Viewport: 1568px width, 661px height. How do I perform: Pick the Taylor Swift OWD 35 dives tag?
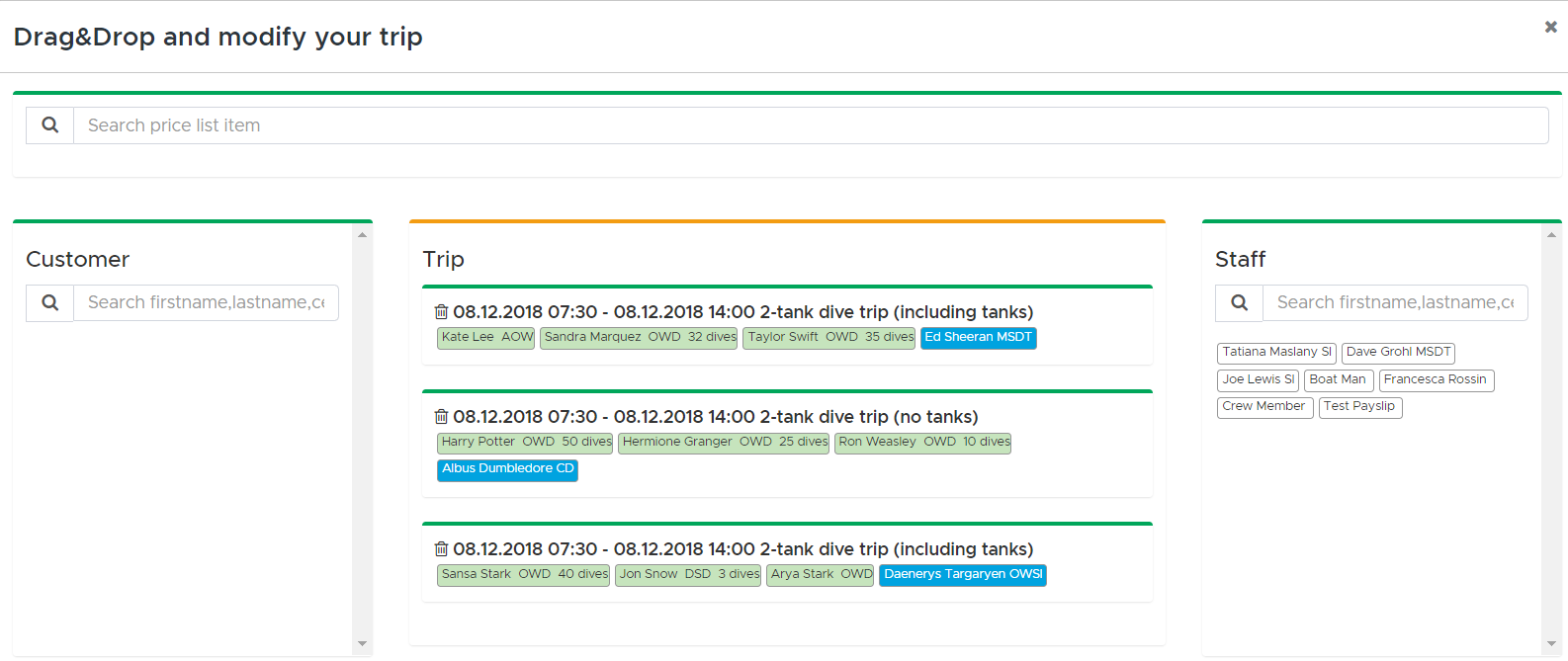pos(829,338)
